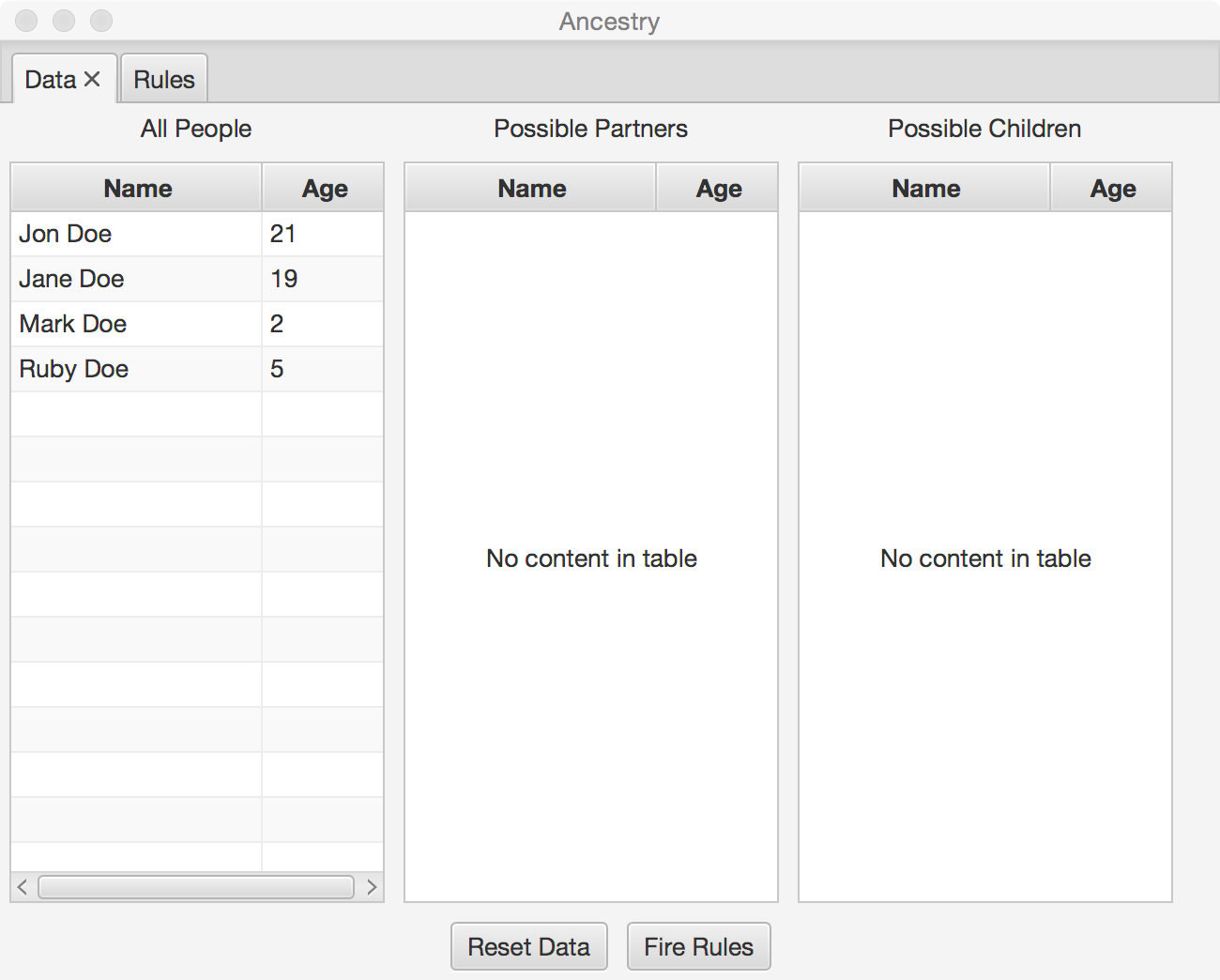Click the age cell showing 21
This screenshot has width=1220, height=980.
(283, 234)
